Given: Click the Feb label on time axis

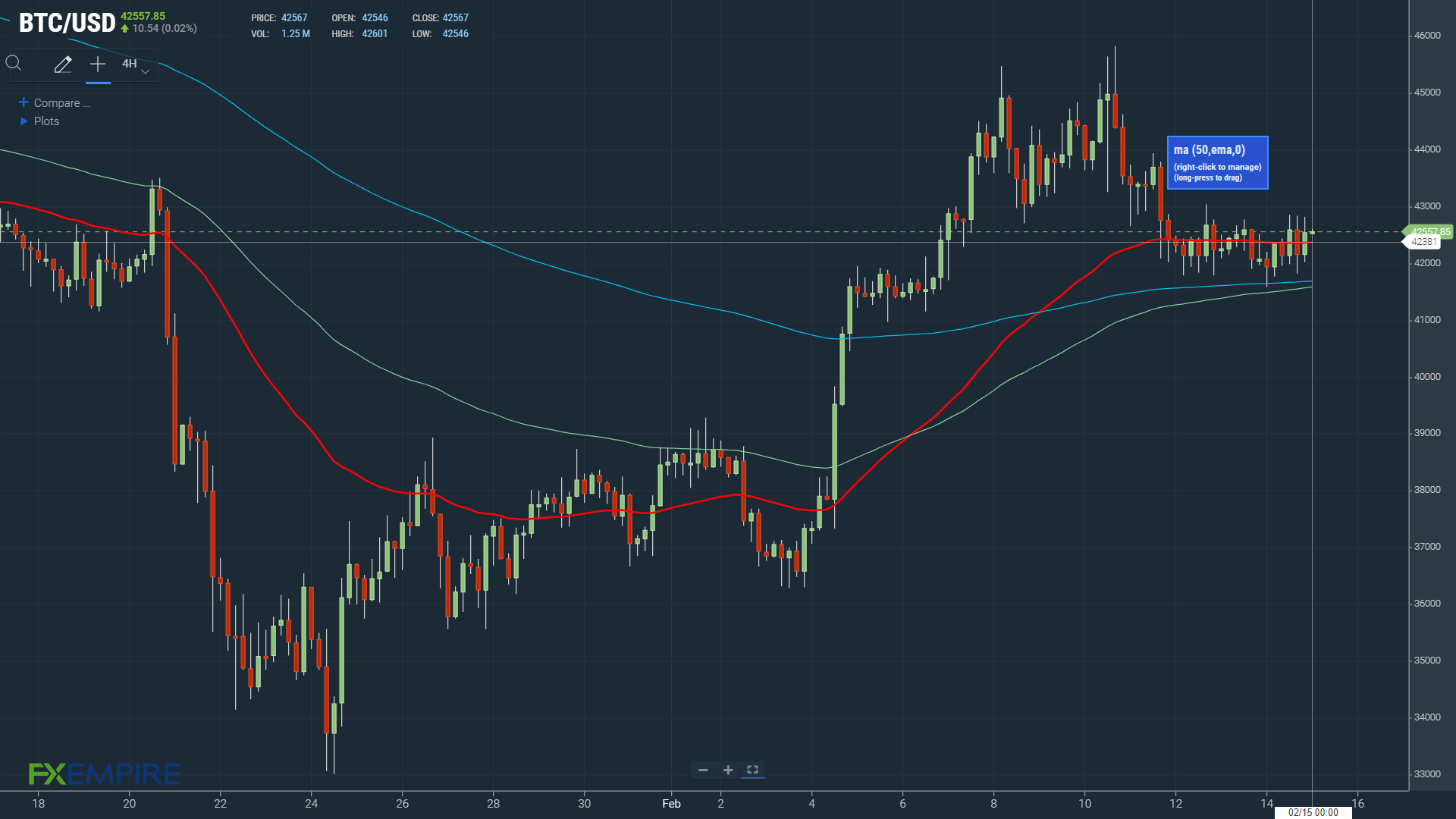Looking at the screenshot, I should [x=671, y=804].
